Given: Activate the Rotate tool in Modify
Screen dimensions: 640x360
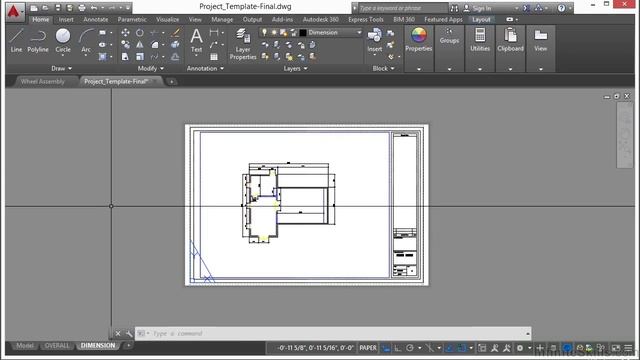Looking at the screenshot, I should 140,32.
